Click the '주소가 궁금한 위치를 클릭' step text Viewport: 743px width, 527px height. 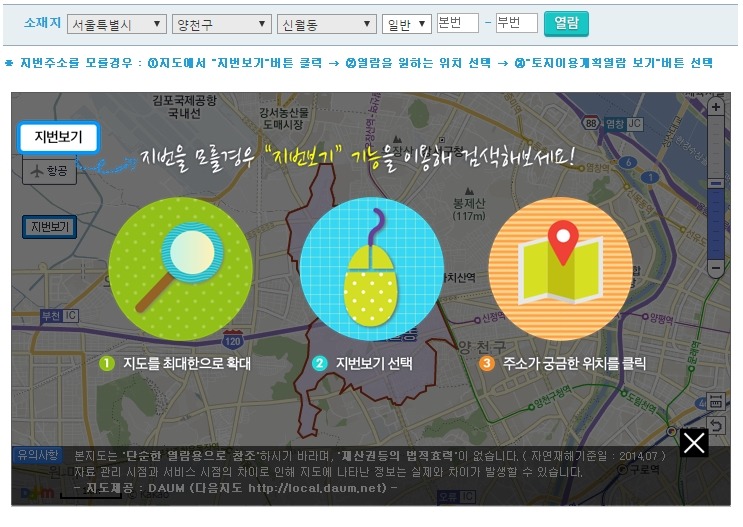[x=574, y=363]
